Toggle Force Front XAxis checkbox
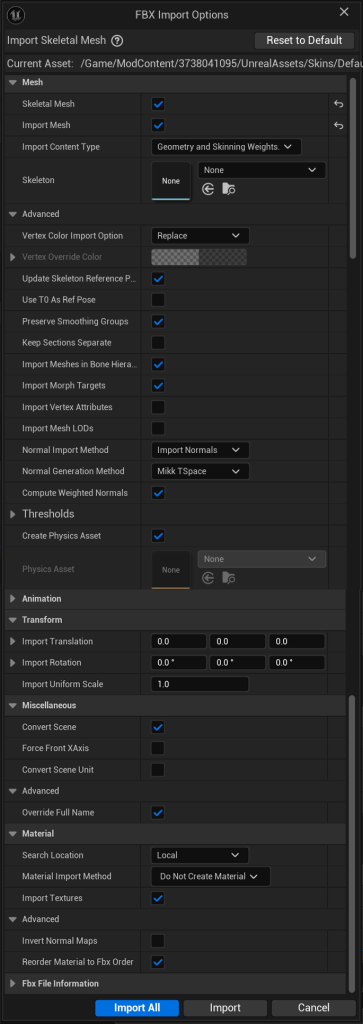 pyautogui.click(x=158, y=748)
